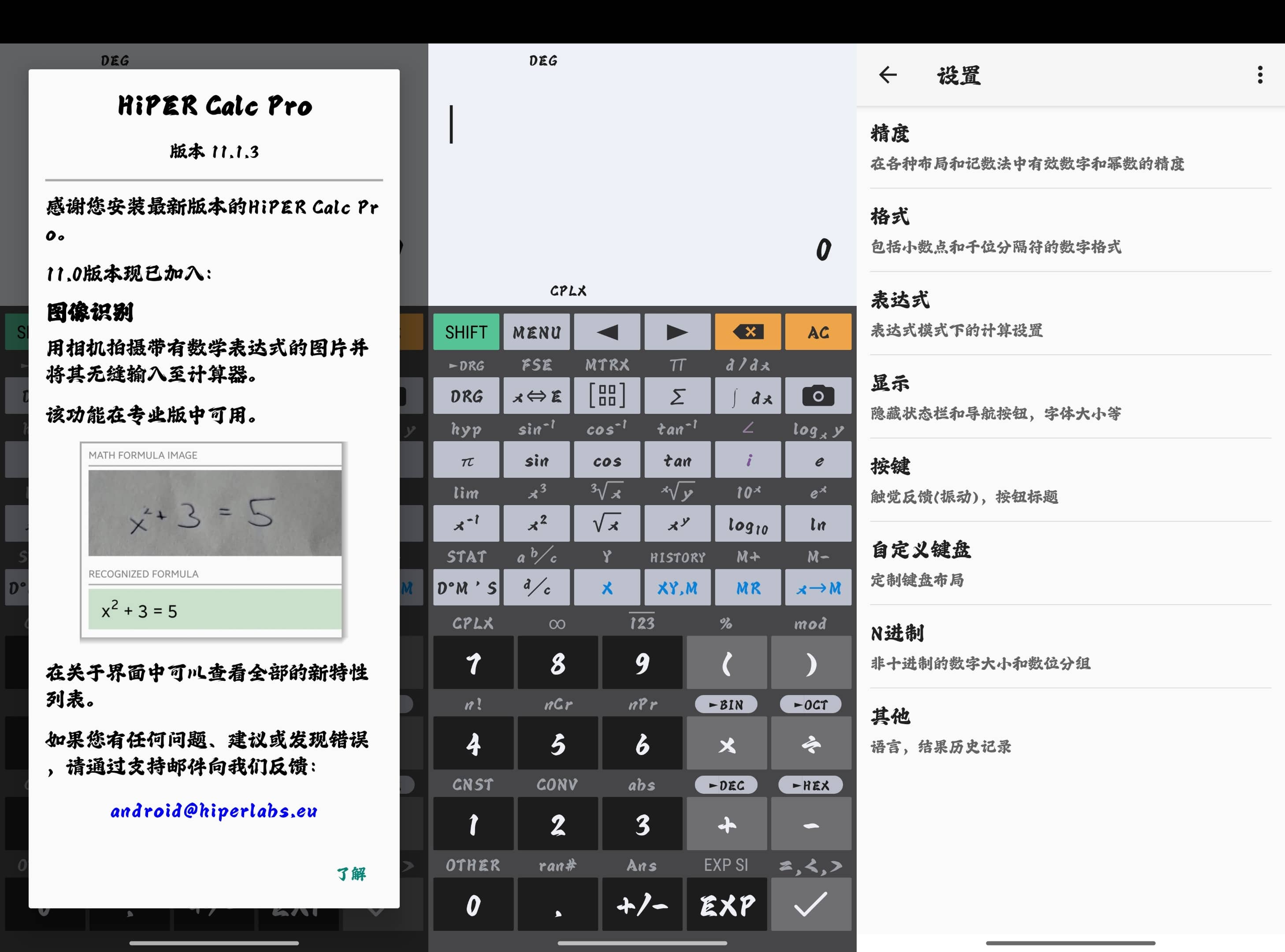Insert imaginary unit i
Screen dimensions: 1285x952
(x=747, y=460)
